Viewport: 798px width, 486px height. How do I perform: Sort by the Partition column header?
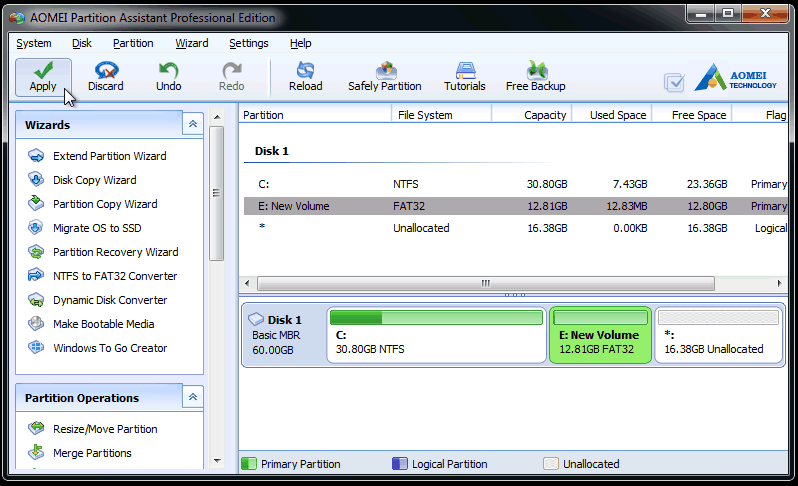[x=315, y=115]
